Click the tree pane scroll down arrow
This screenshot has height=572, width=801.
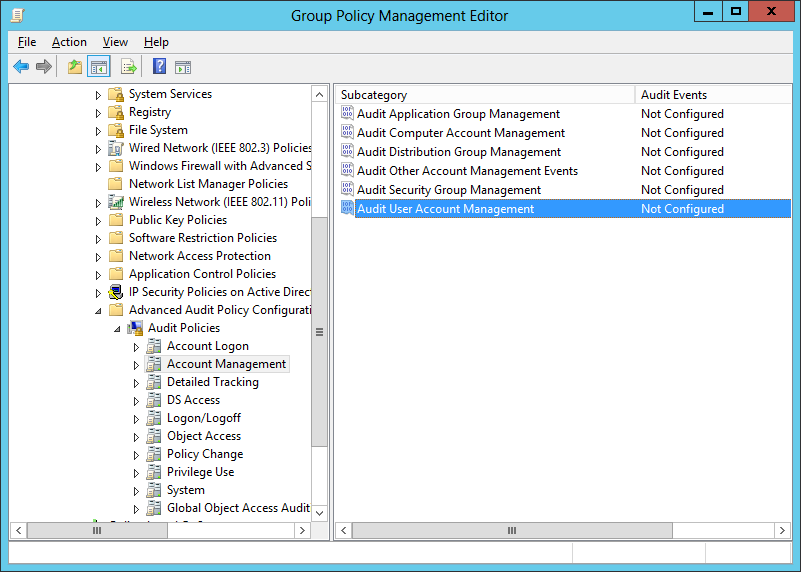click(319, 513)
